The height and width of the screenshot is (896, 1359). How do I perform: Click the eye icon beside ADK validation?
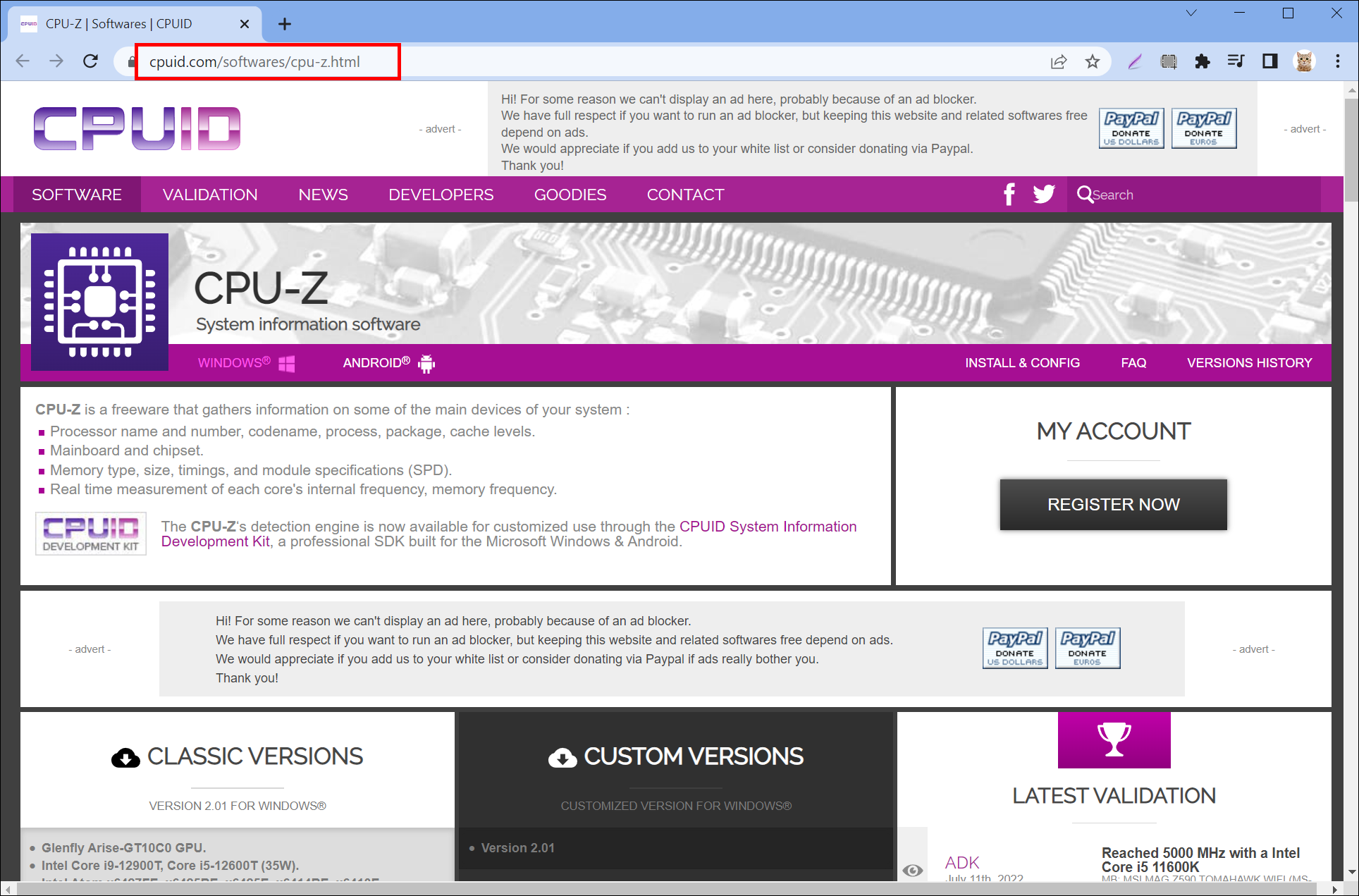(x=913, y=871)
